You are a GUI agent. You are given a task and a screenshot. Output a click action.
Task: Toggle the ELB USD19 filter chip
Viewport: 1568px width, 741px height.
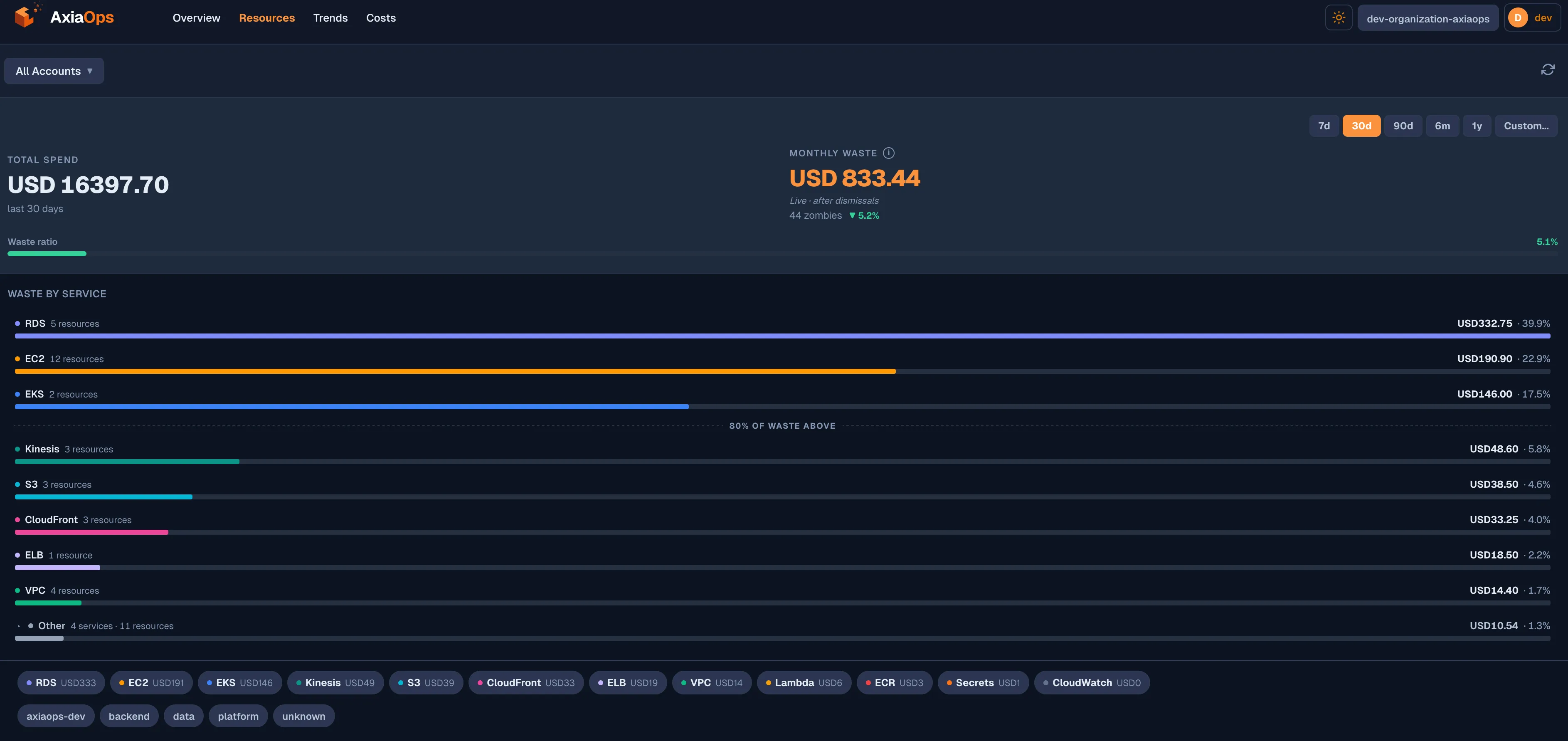click(628, 682)
